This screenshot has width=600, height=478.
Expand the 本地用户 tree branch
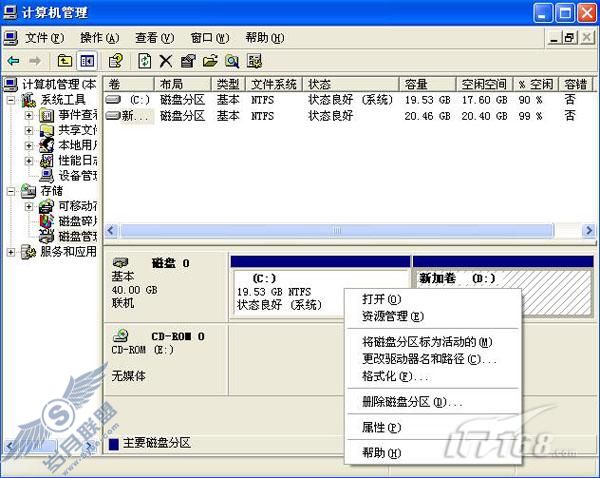pyautogui.click(x=29, y=145)
